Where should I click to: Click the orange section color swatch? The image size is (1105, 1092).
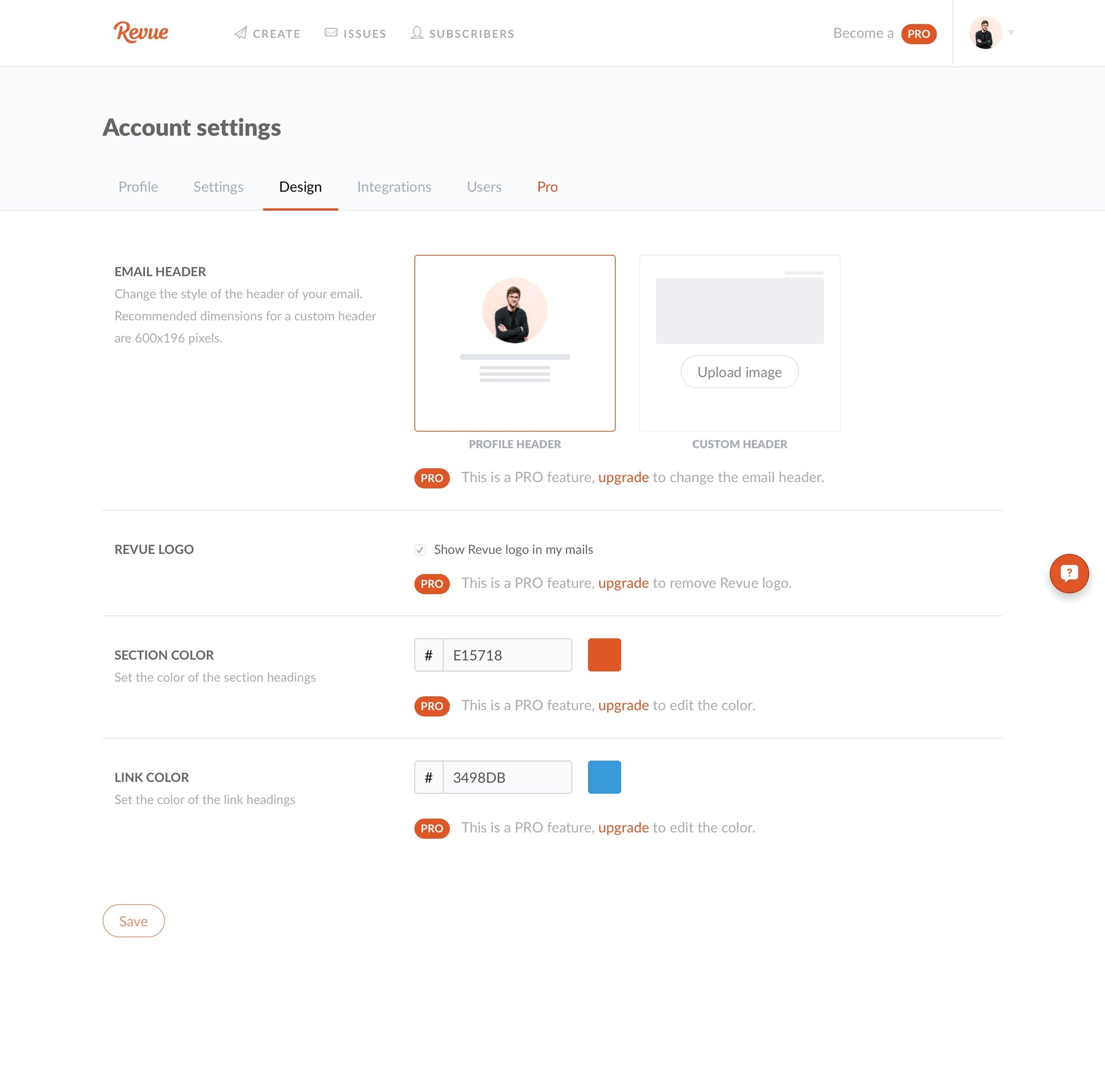click(605, 655)
